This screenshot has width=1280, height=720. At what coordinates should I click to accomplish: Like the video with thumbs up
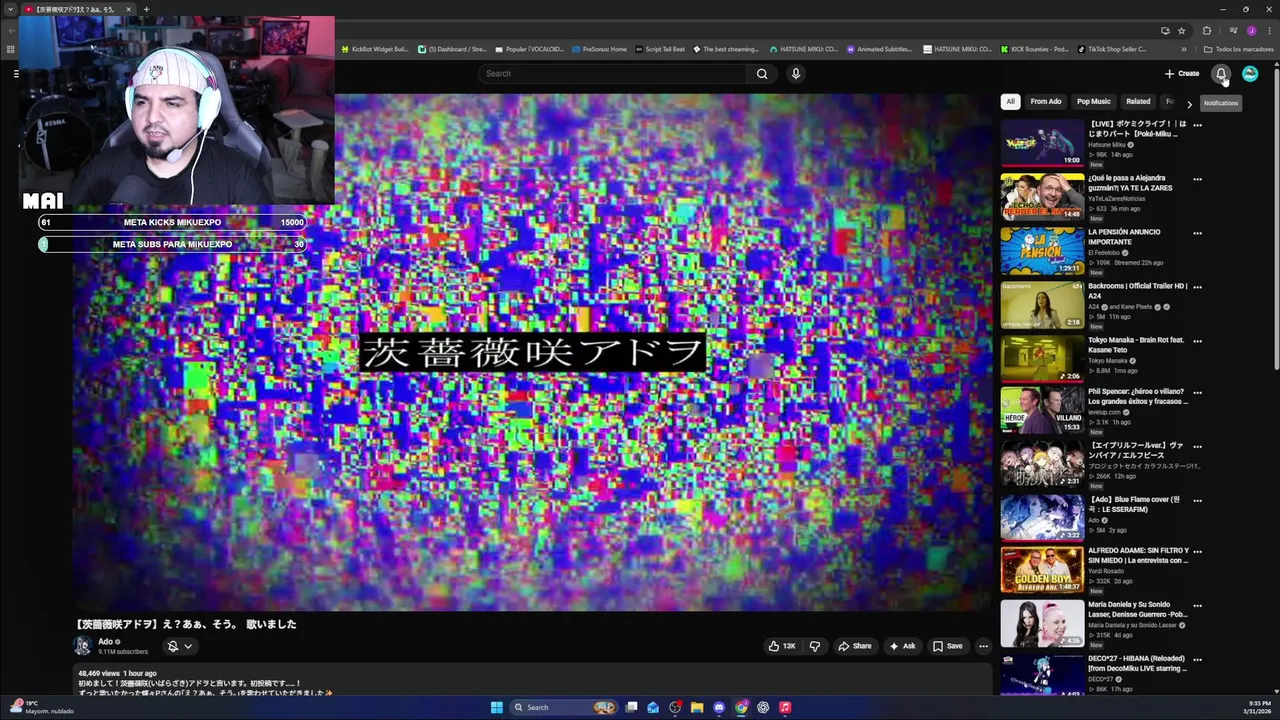pyautogui.click(x=782, y=646)
